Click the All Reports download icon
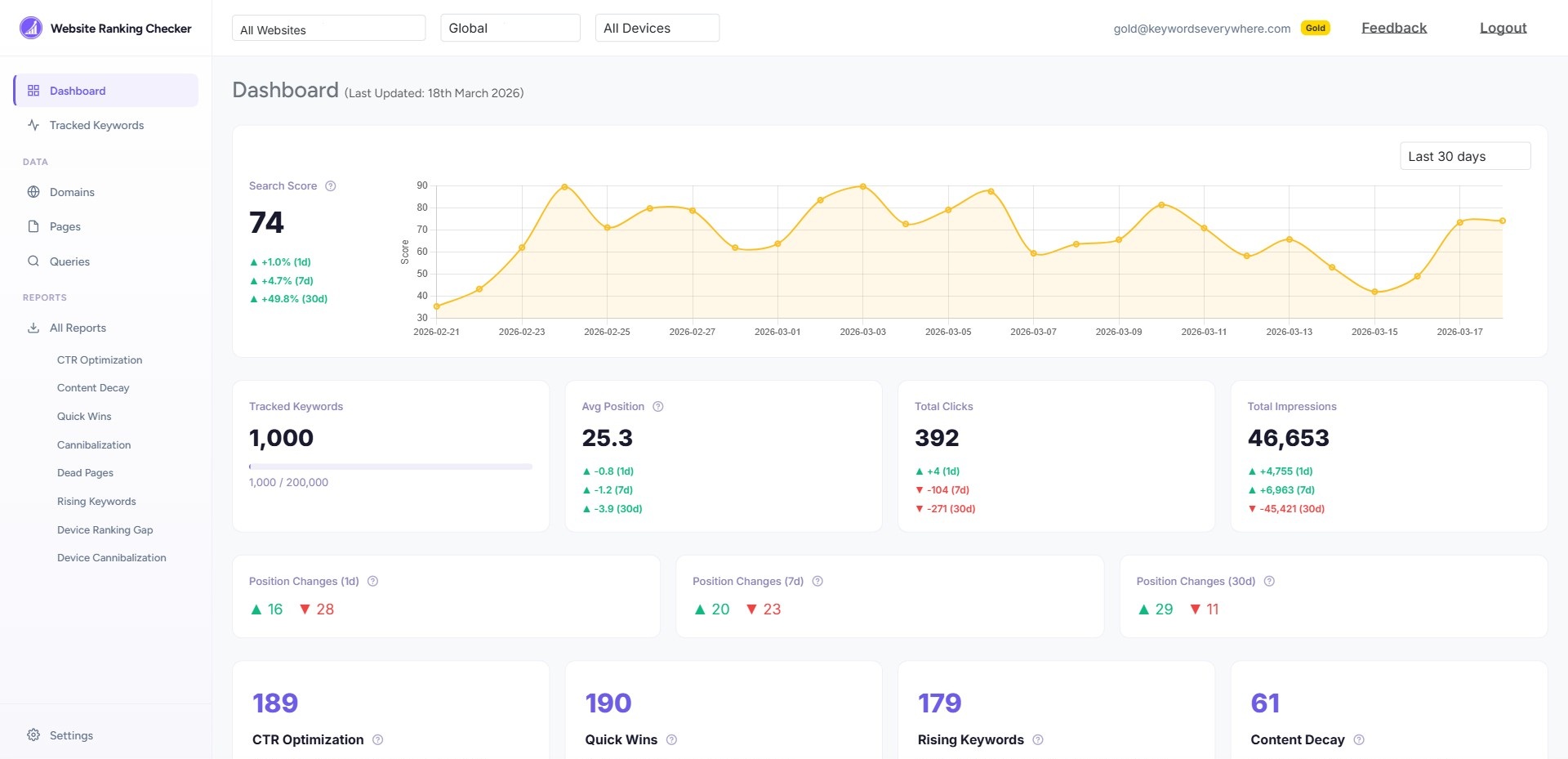1568x759 pixels. coord(33,328)
